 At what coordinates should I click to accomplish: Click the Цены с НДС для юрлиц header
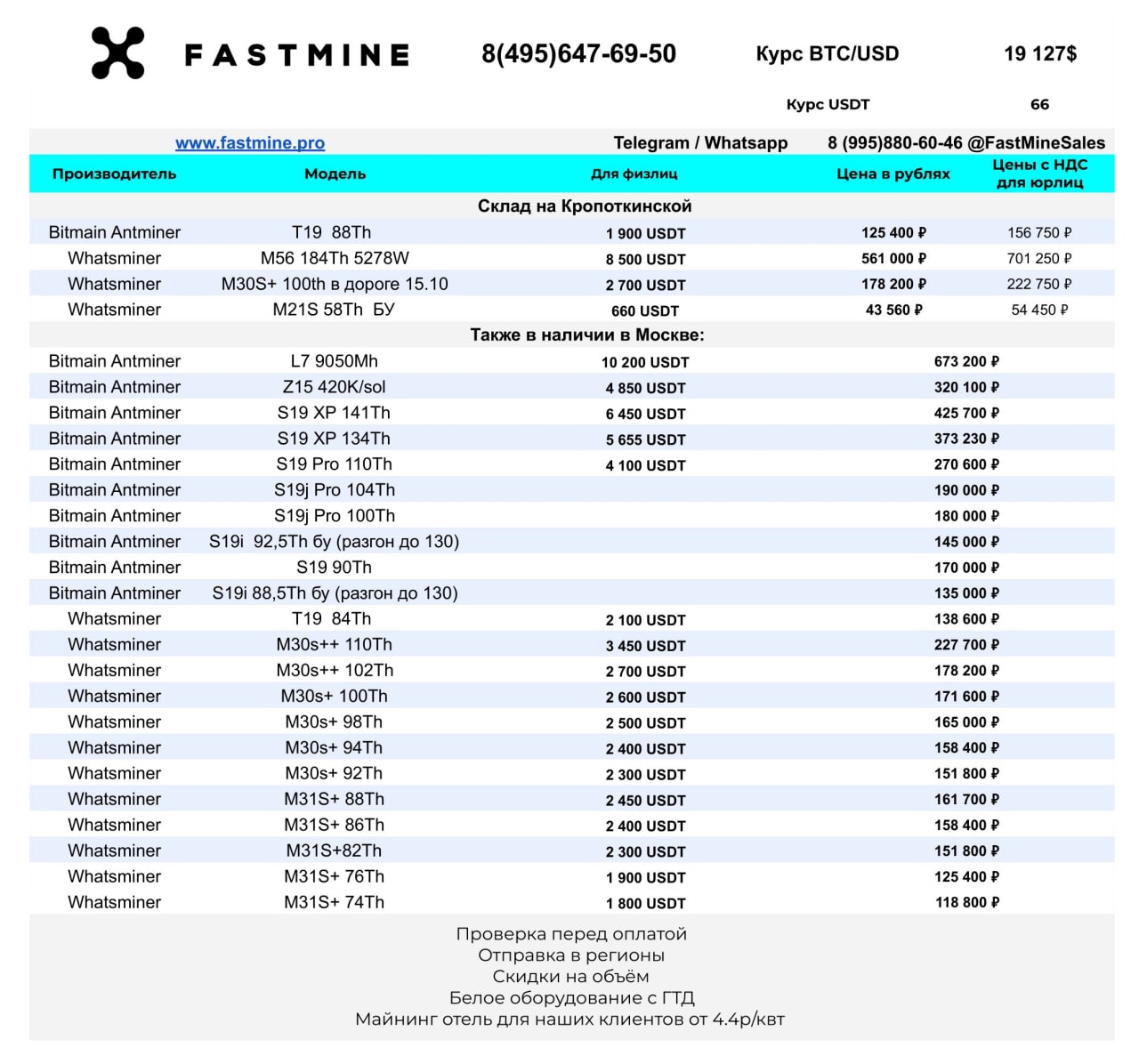1040,173
